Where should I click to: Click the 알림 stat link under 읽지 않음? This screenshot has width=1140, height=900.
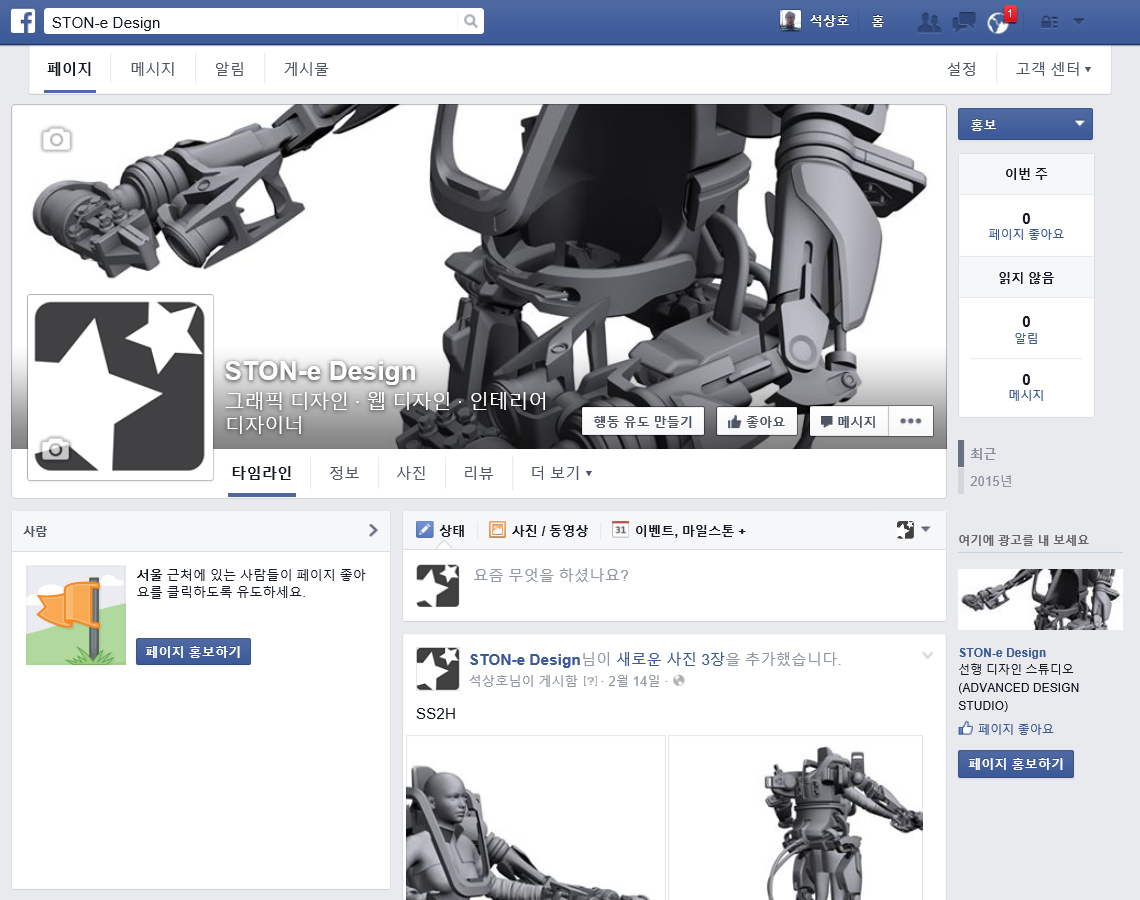[x=1026, y=338]
